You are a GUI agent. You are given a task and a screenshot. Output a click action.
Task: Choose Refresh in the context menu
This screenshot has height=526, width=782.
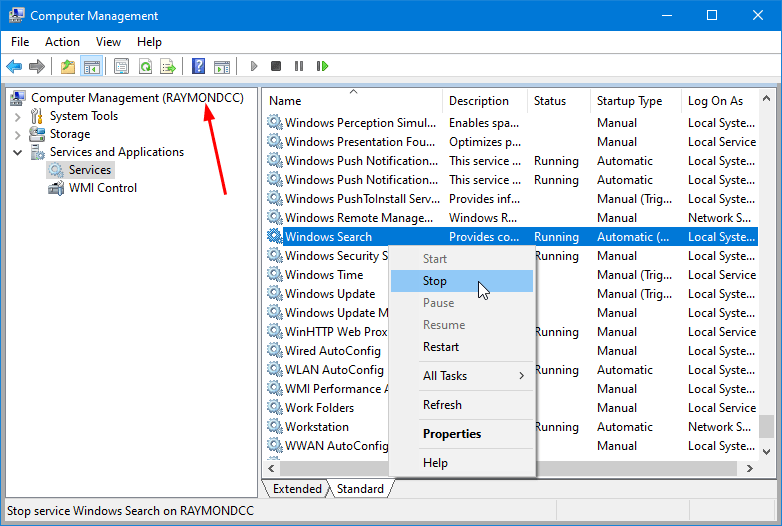462,405
